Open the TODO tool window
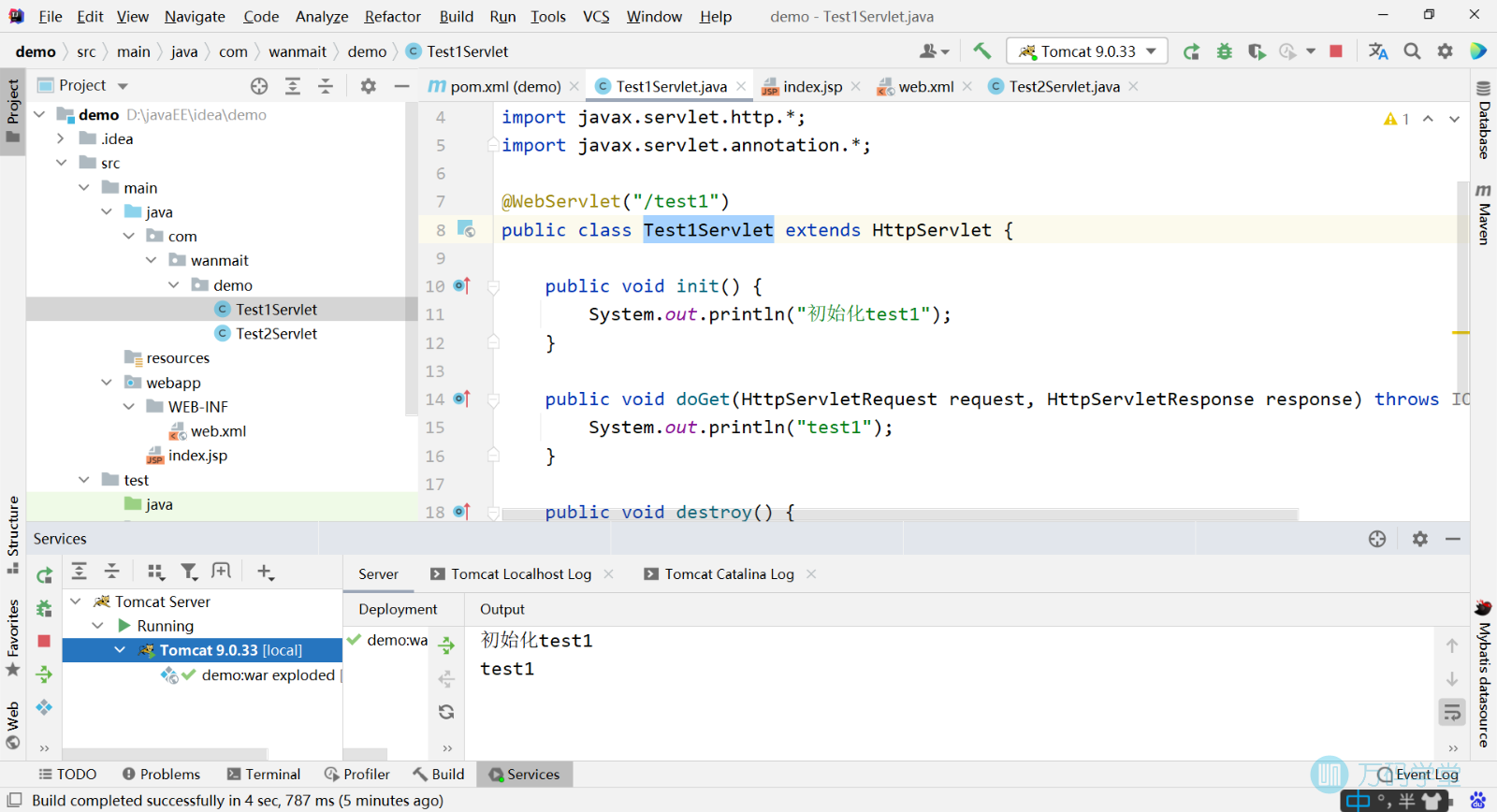The image size is (1497, 812). click(67, 774)
